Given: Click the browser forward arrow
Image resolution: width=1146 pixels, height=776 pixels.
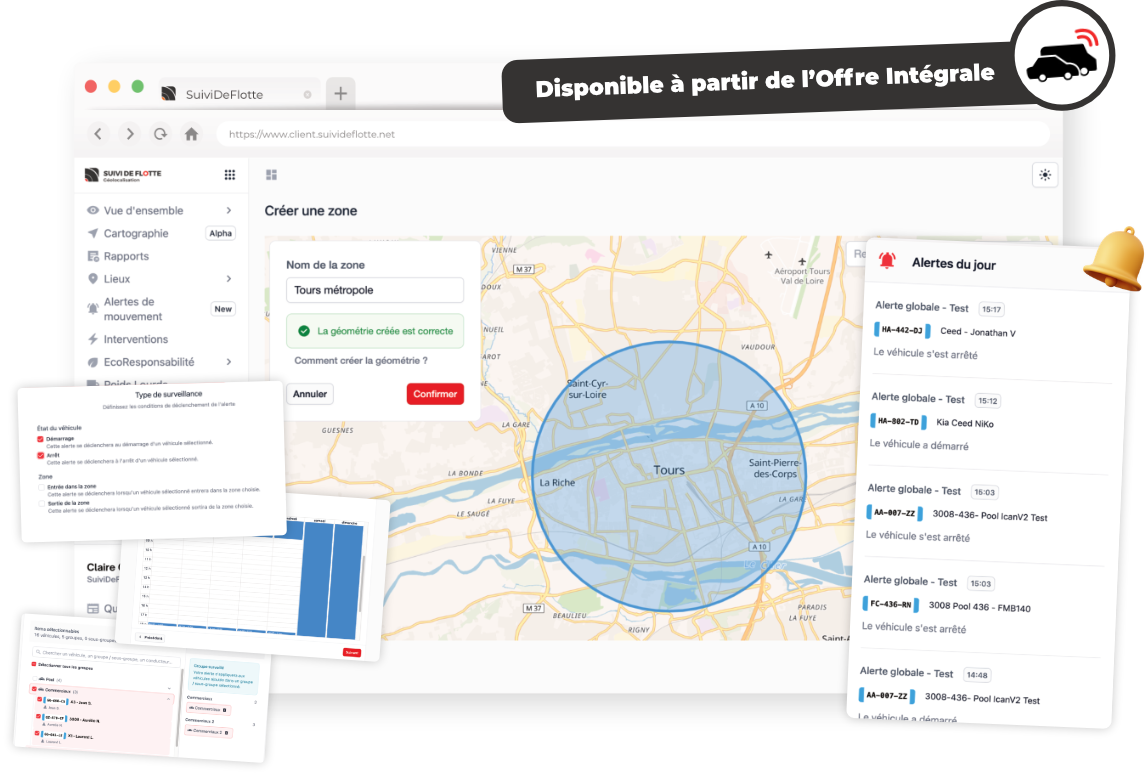Looking at the screenshot, I should [x=130, y=134].
